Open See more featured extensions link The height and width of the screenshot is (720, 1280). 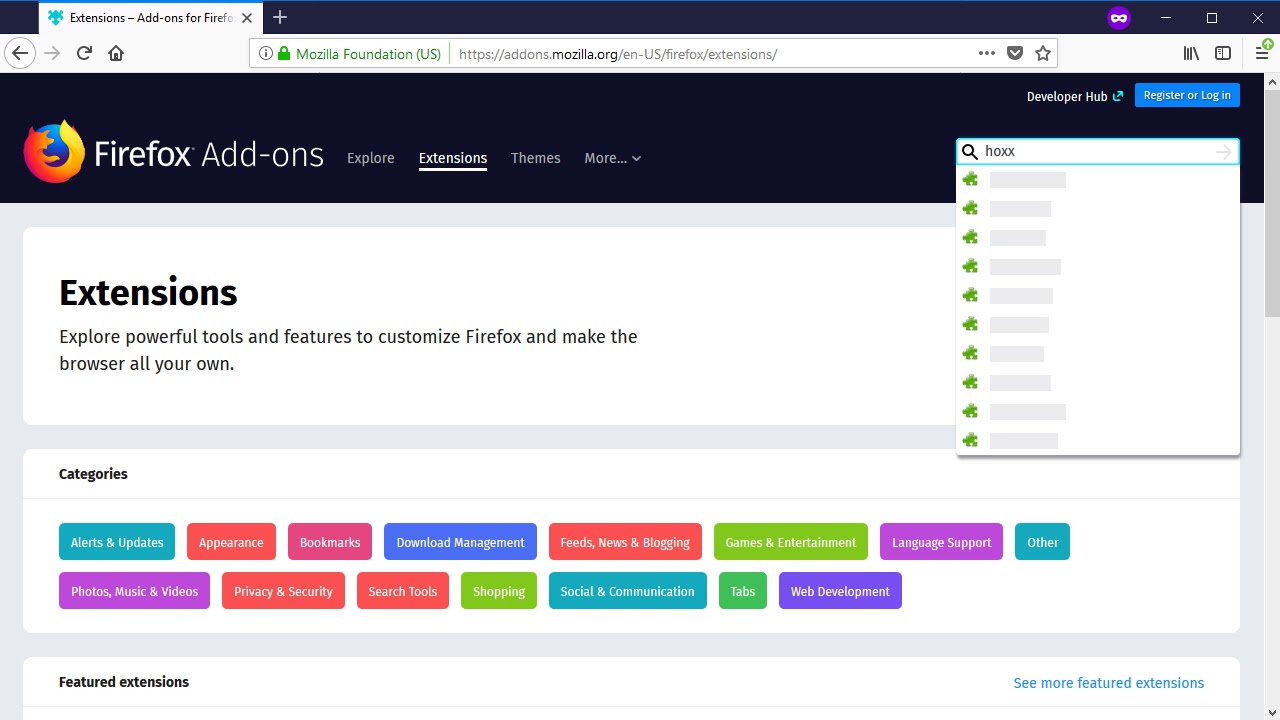coord(1109,683)
